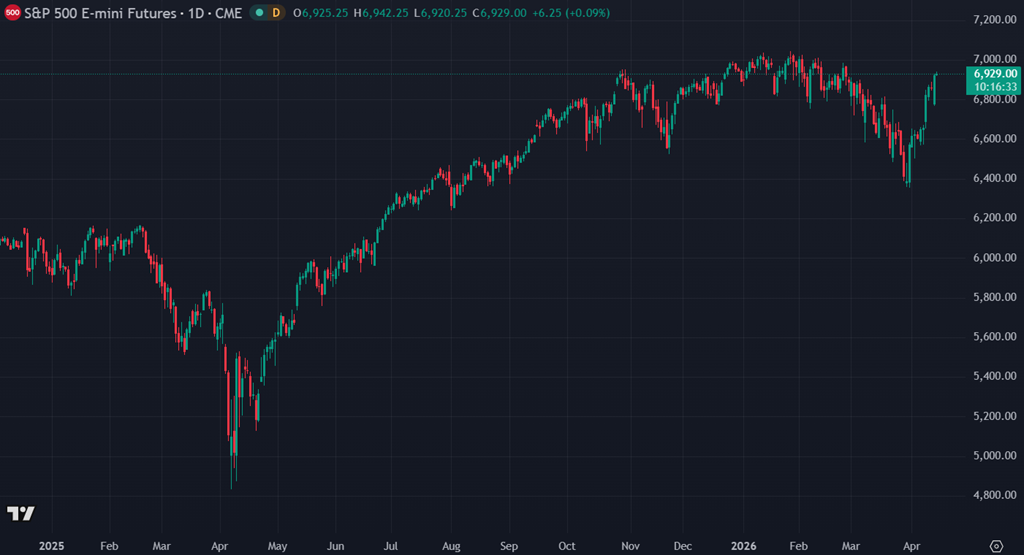Click the 6,000.00 price axis label
The width and height of the screenshot is (1024, 555).
tap(993, 258)
